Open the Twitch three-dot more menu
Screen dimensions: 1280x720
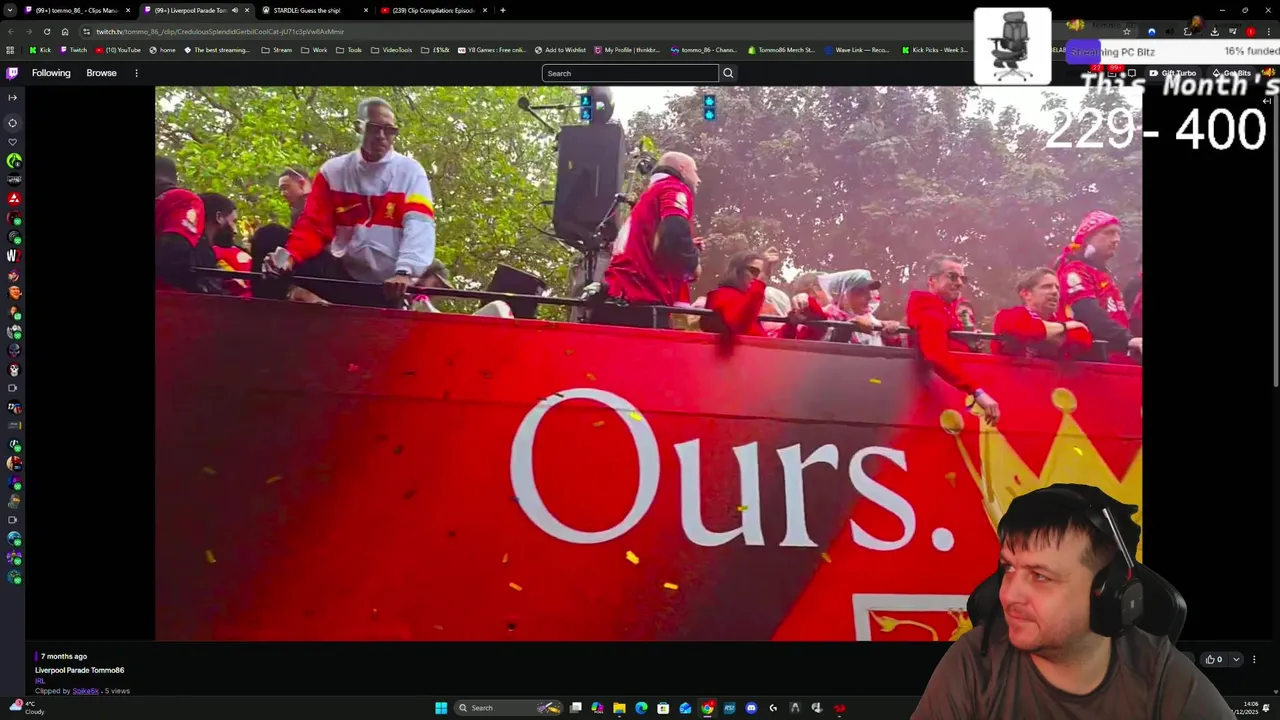(x=136, y=73)
